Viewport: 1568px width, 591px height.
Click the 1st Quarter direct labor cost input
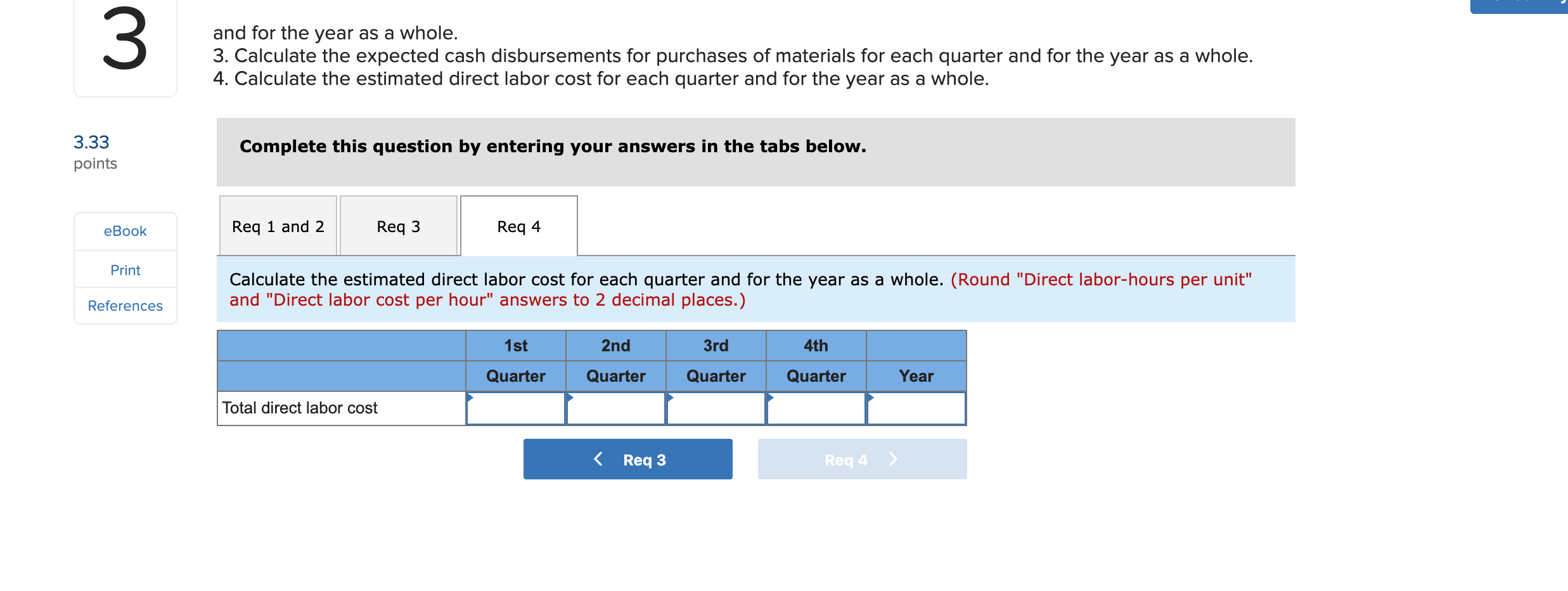click(x=517, y=409)
